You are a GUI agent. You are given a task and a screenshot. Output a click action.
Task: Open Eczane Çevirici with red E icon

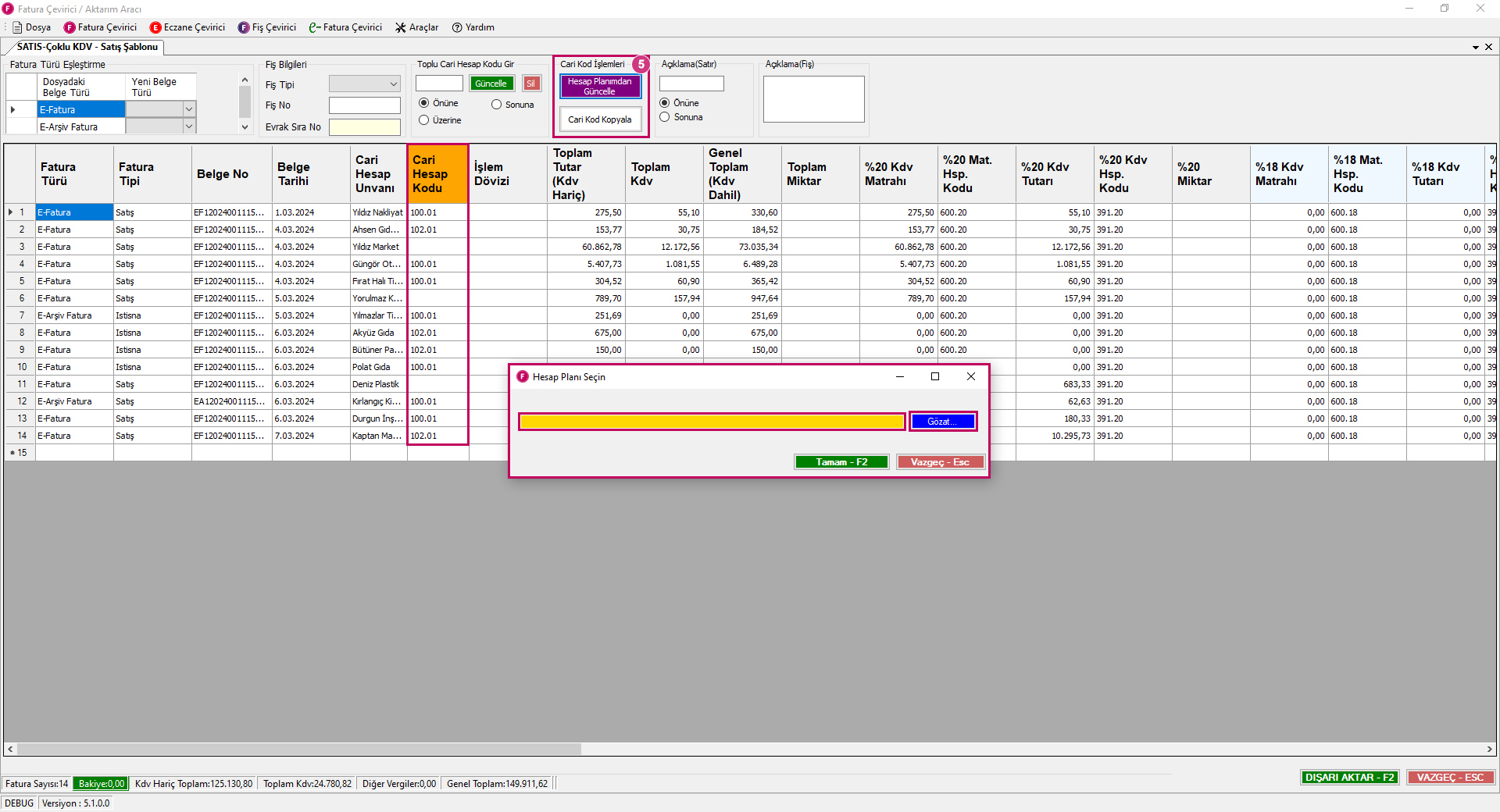155,27
